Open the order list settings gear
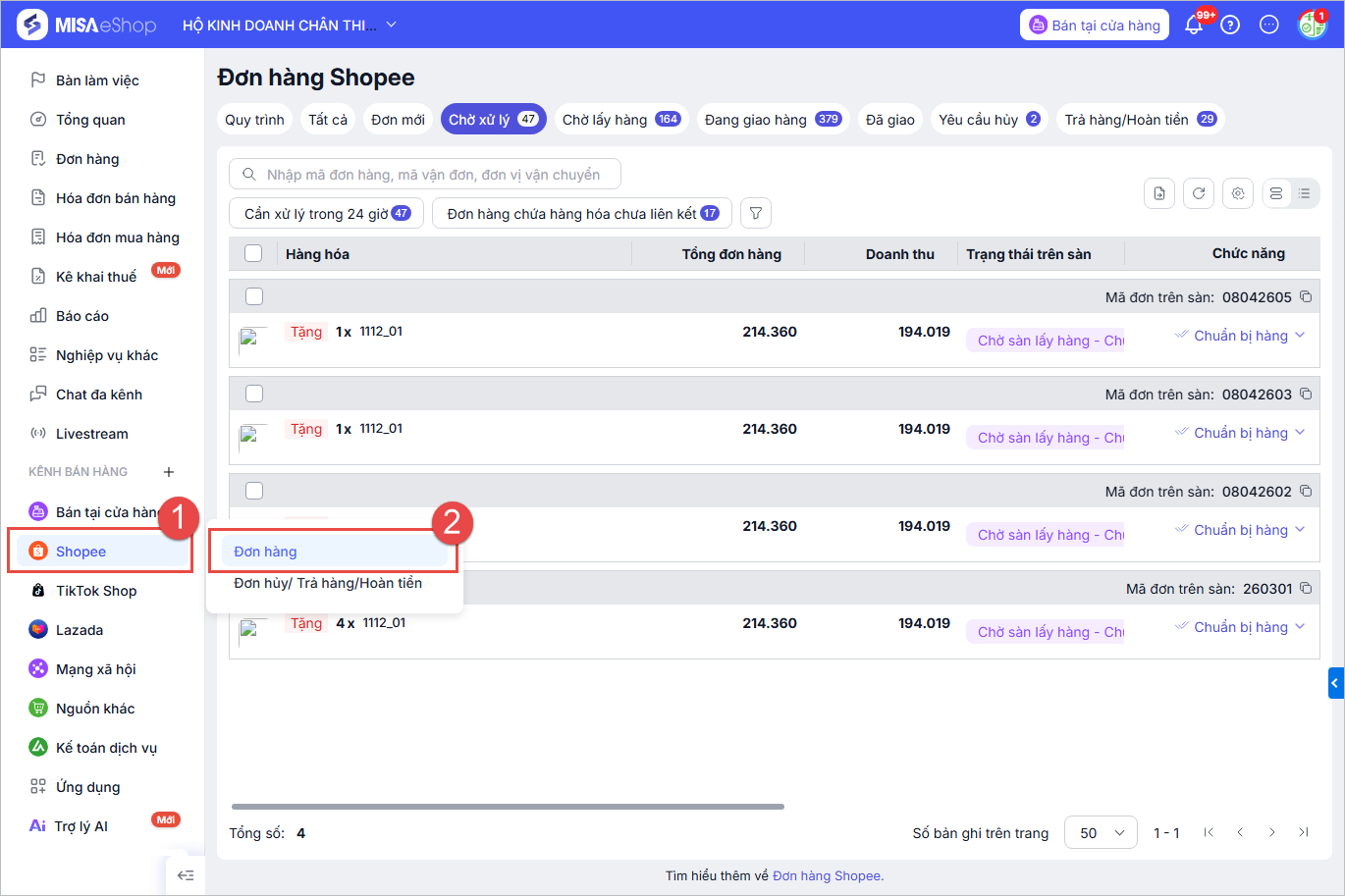Image resolution: width=1345 pixels, height=896 pixels. (1238, 193)
